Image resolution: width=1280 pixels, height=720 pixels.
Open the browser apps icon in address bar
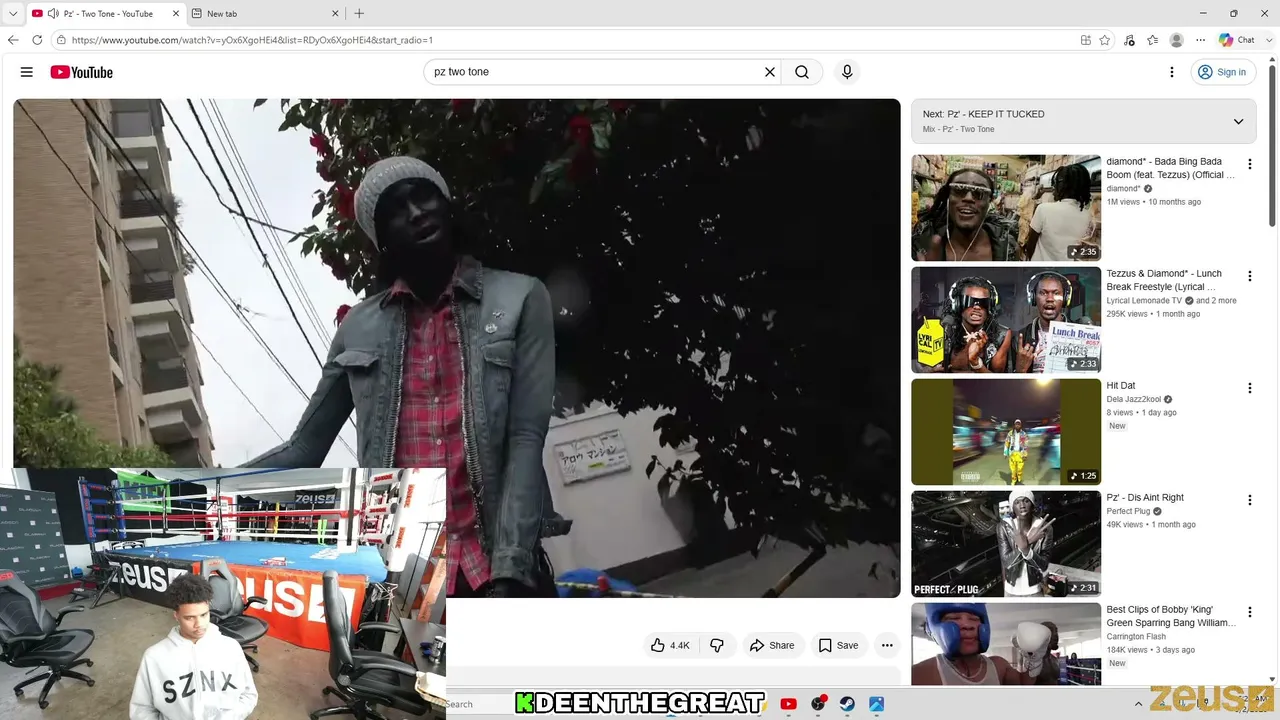pos(1086,40)
